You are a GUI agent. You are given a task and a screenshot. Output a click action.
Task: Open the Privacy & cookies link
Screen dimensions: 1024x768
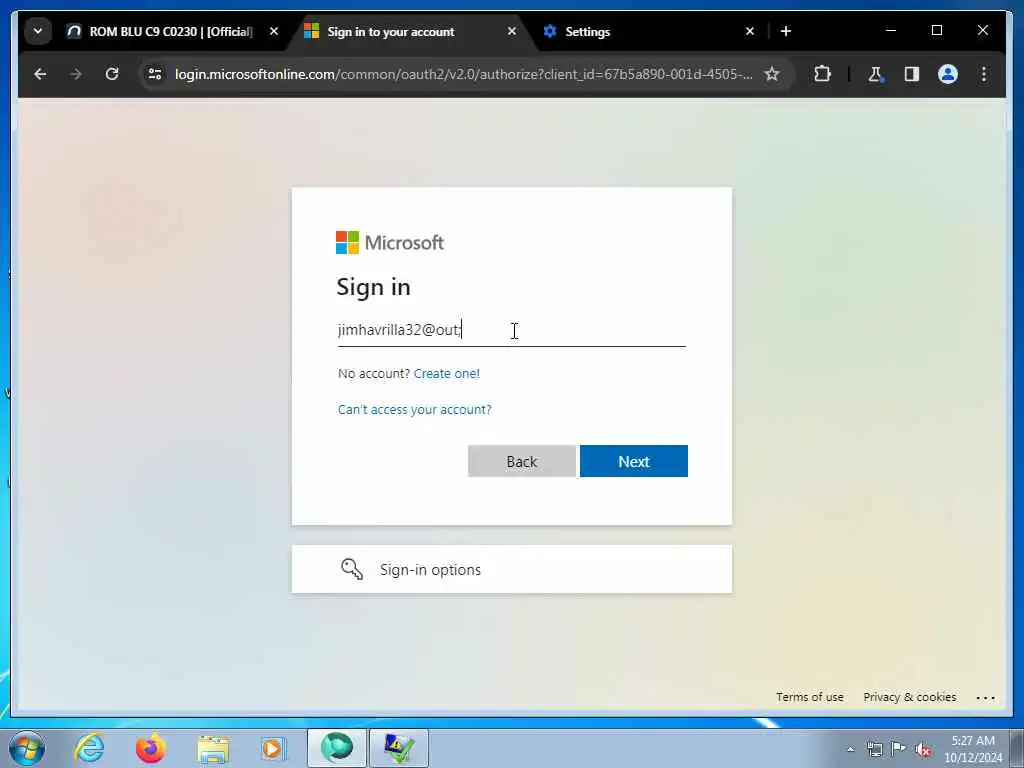910,697
